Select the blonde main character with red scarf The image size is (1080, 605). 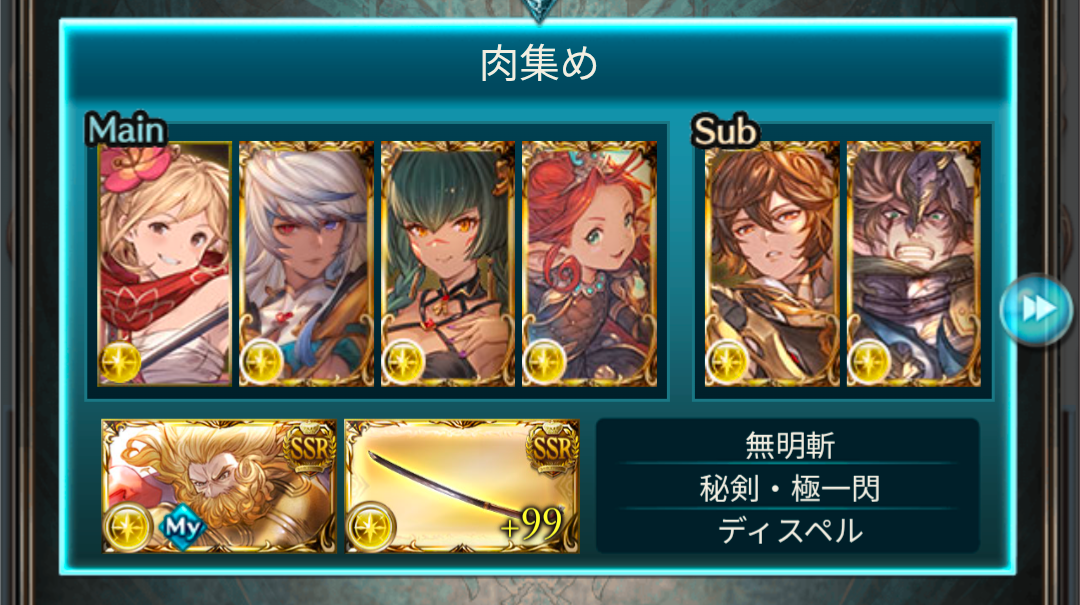pos(165,263)
